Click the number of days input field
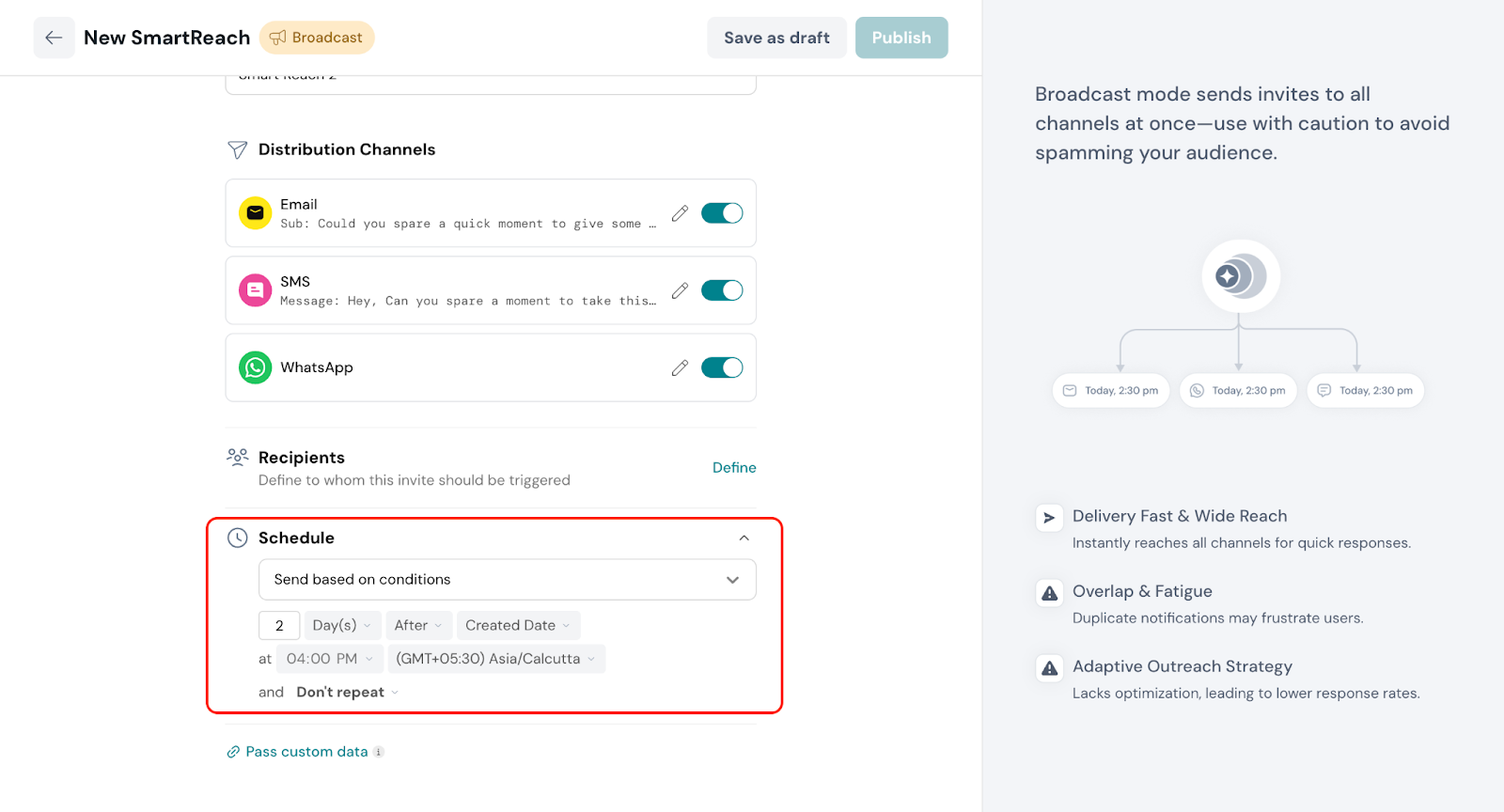Viewport: 1504px width, 812px height. (279, 626)
